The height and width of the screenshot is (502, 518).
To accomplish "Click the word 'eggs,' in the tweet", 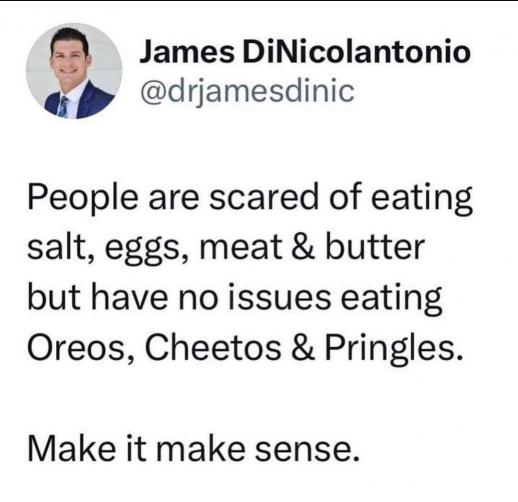I will tap(148, 252).
